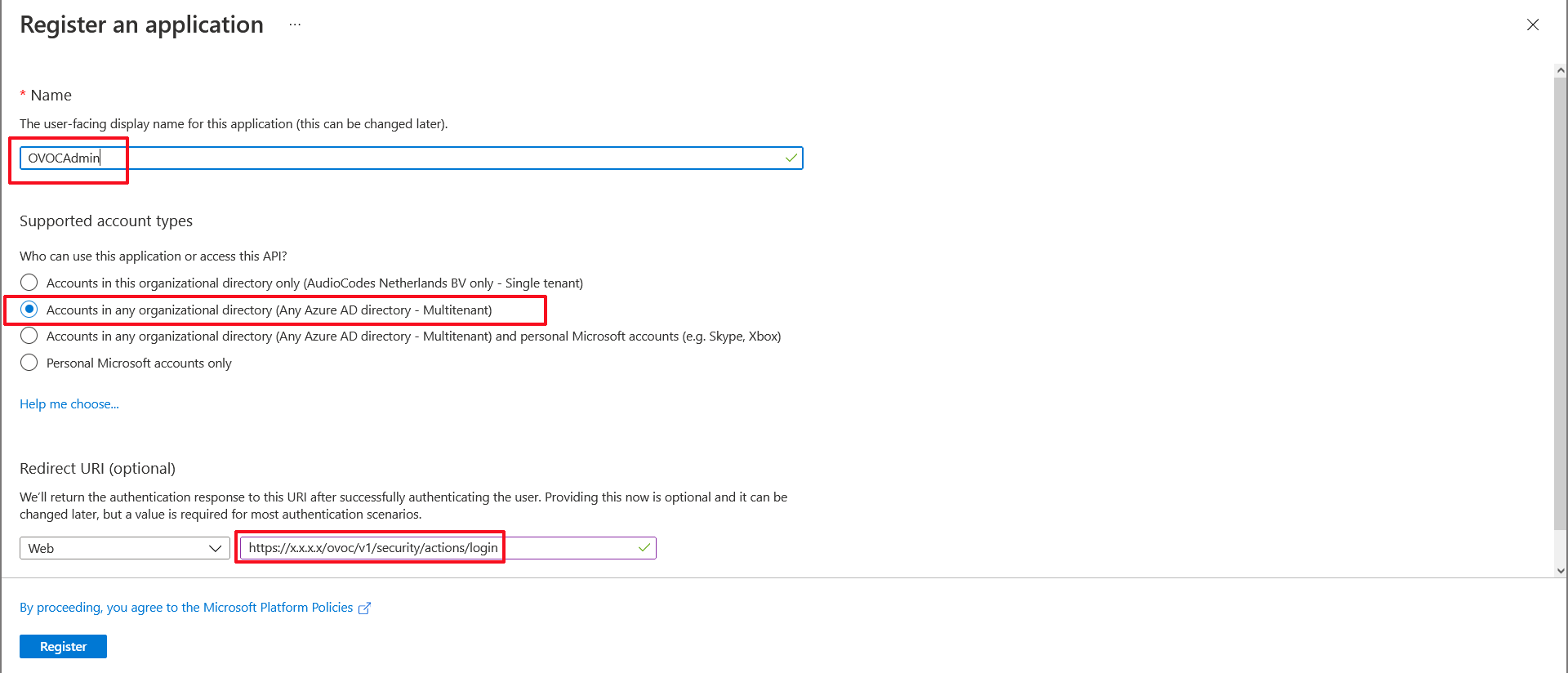This screenshot has width=1568, height=673.
Task: Click the Register an application title
Action: click(x=141, y=25)
